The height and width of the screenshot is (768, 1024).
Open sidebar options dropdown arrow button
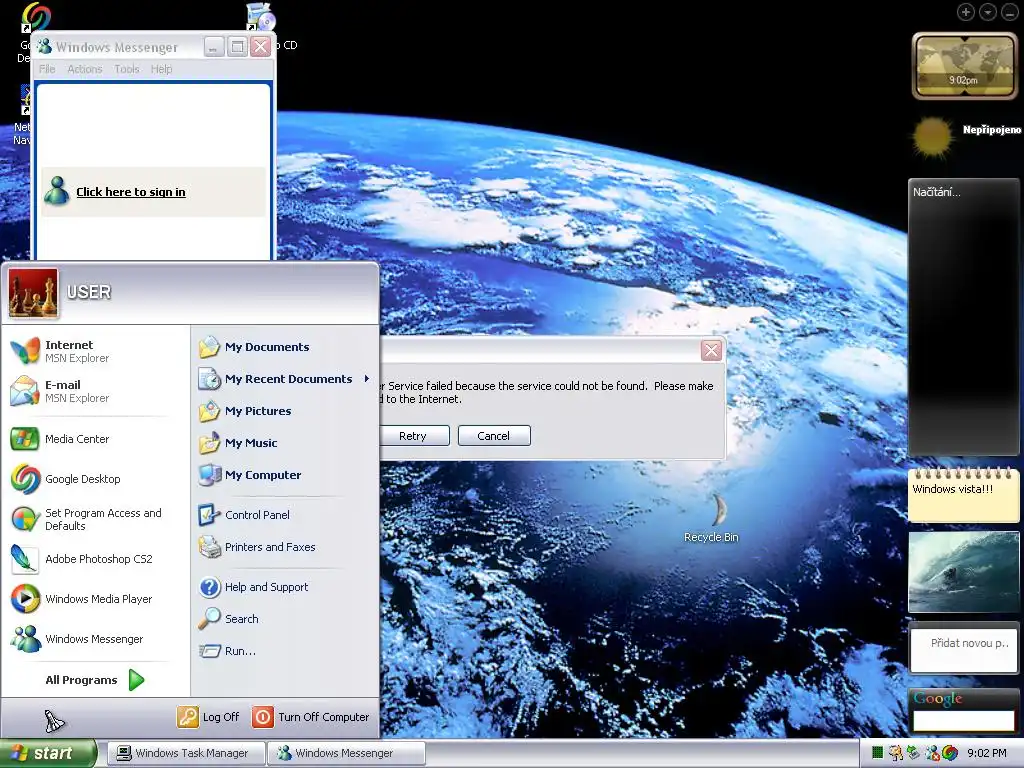987,12
